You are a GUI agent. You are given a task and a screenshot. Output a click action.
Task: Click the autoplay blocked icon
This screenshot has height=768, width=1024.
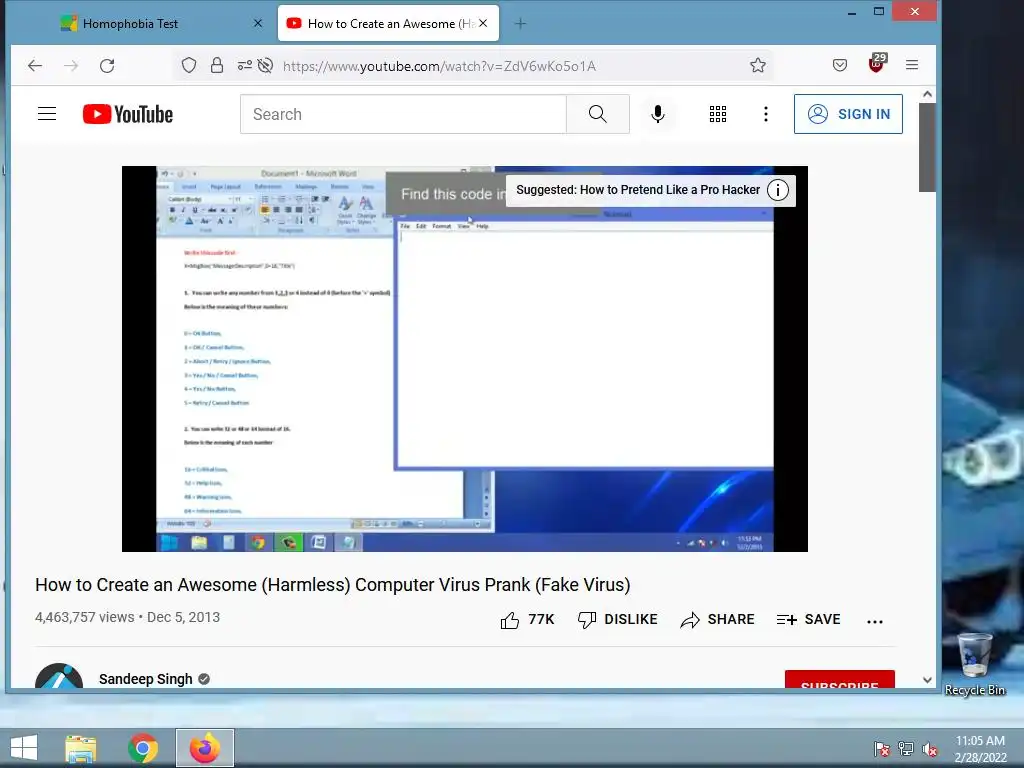tap(265, 65)
